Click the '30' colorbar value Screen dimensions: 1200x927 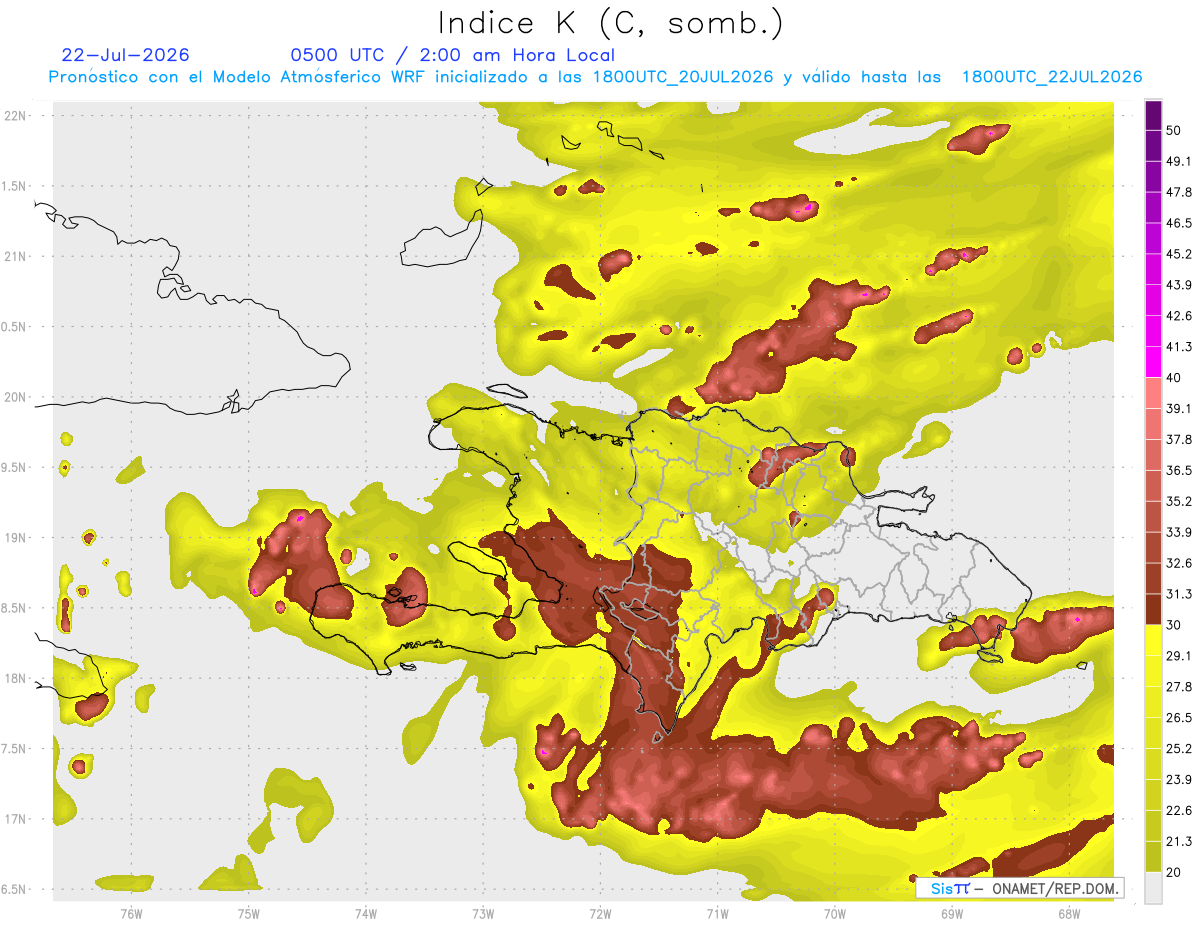(1174, 625)
